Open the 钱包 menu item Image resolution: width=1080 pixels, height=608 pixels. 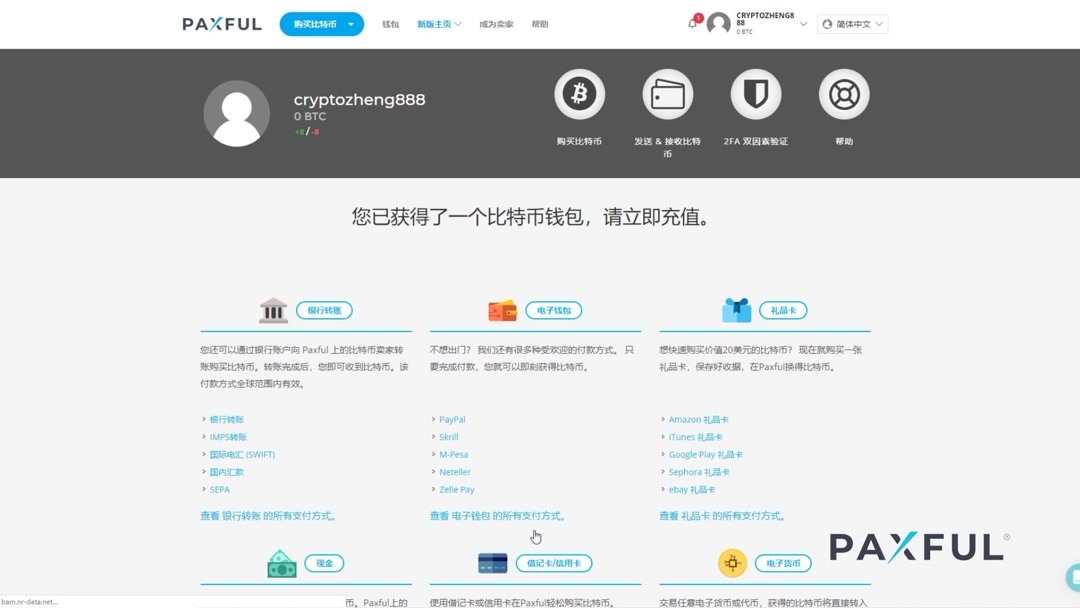point(391,23)
